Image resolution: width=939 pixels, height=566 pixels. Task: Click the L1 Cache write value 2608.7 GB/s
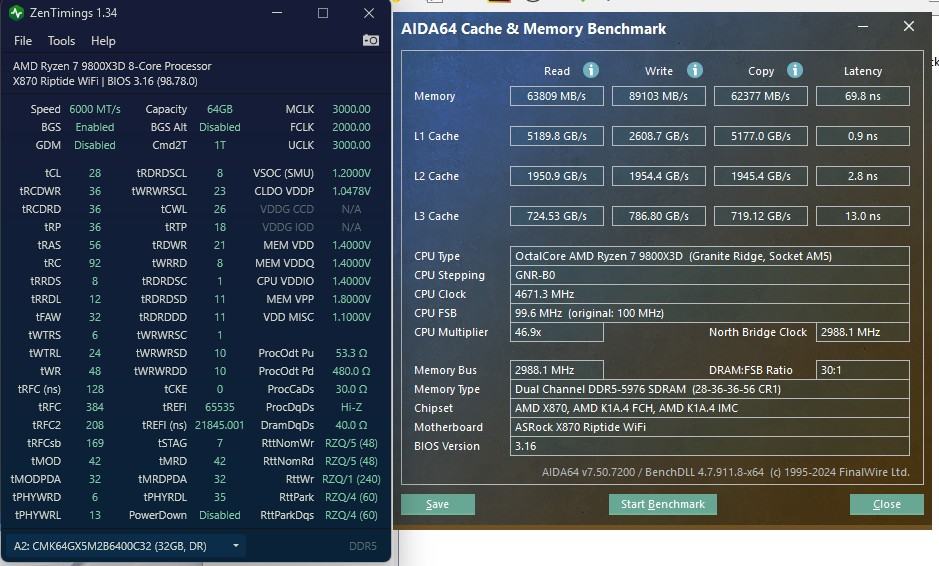(658, 136)
